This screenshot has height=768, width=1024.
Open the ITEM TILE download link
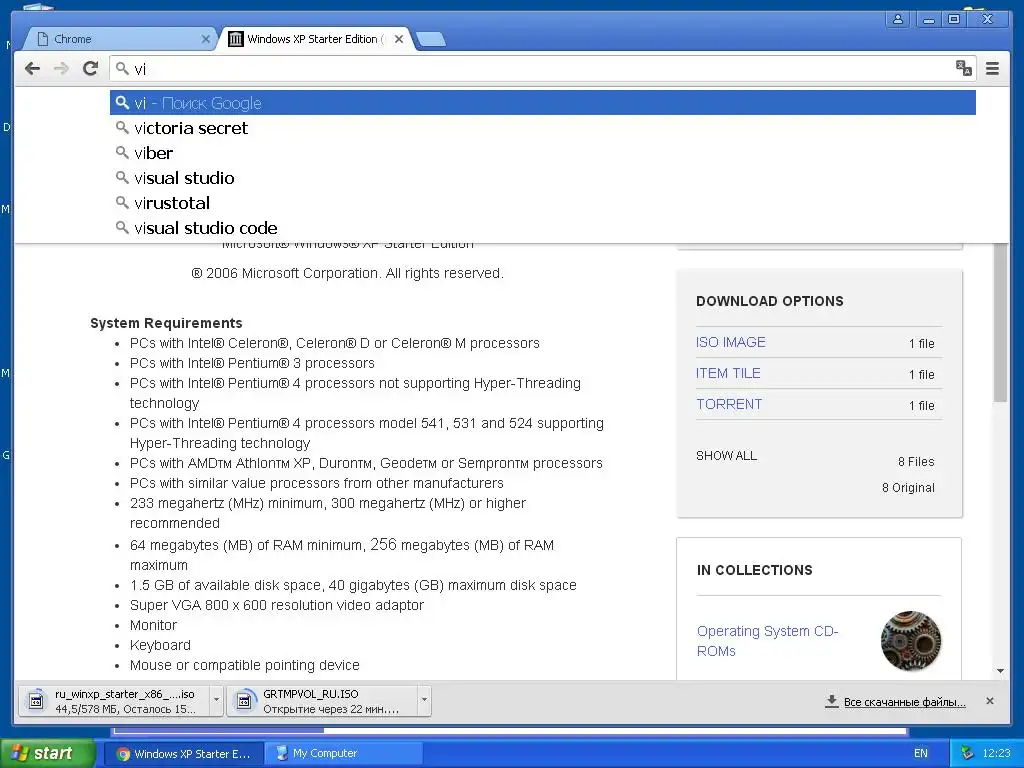[728, 373]
